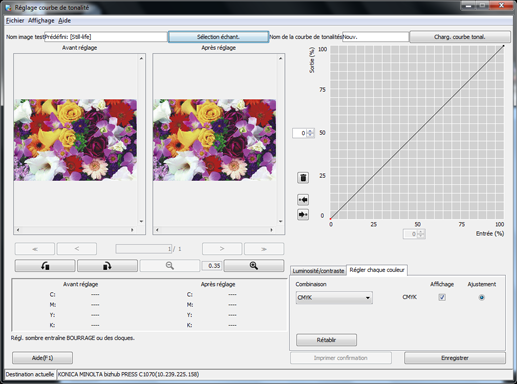The image size is (517, 384).
Task: Go to first page button
Action: click(x=35, y=249)
